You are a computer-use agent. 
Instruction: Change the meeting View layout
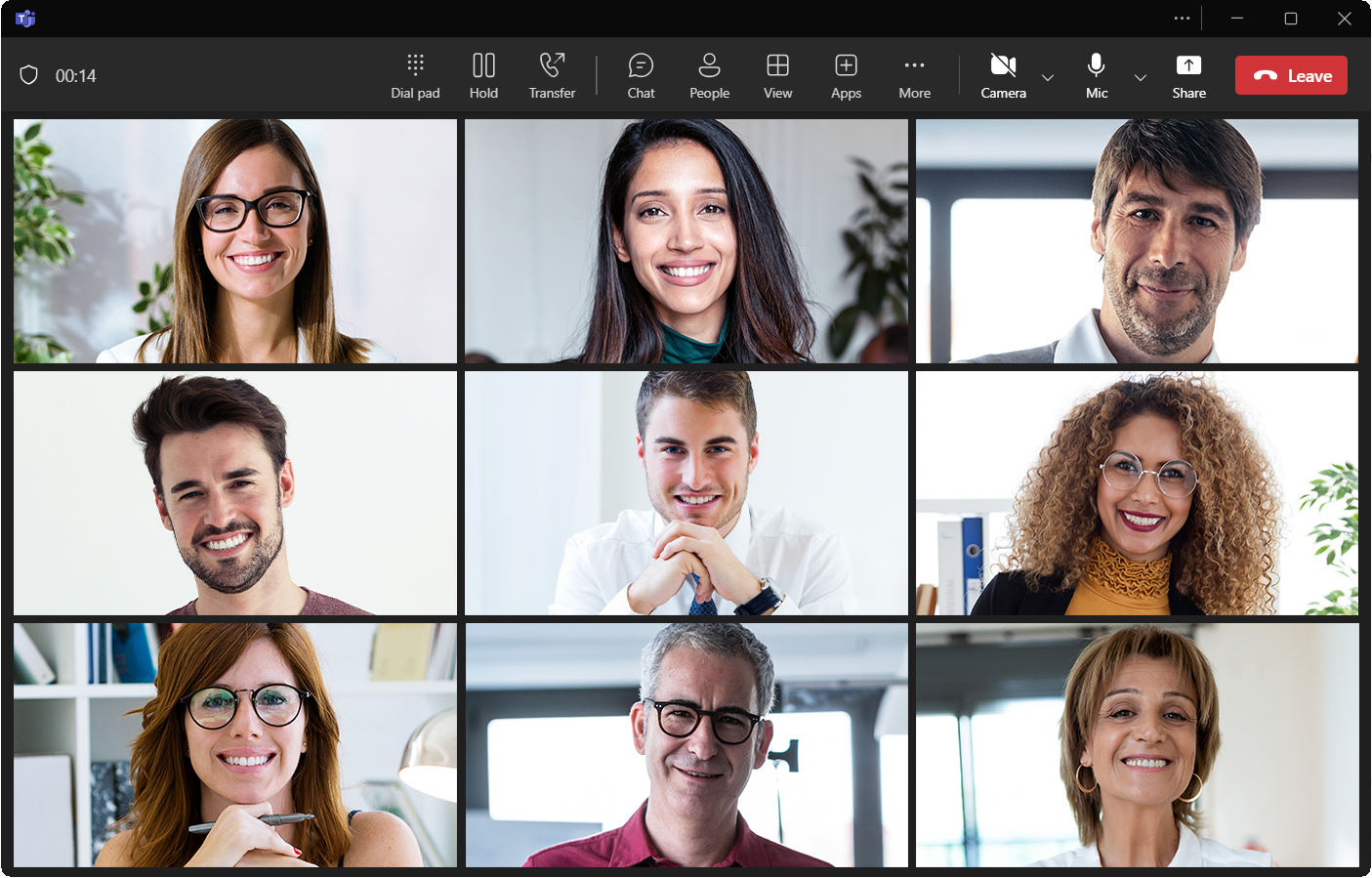point(777,76)
